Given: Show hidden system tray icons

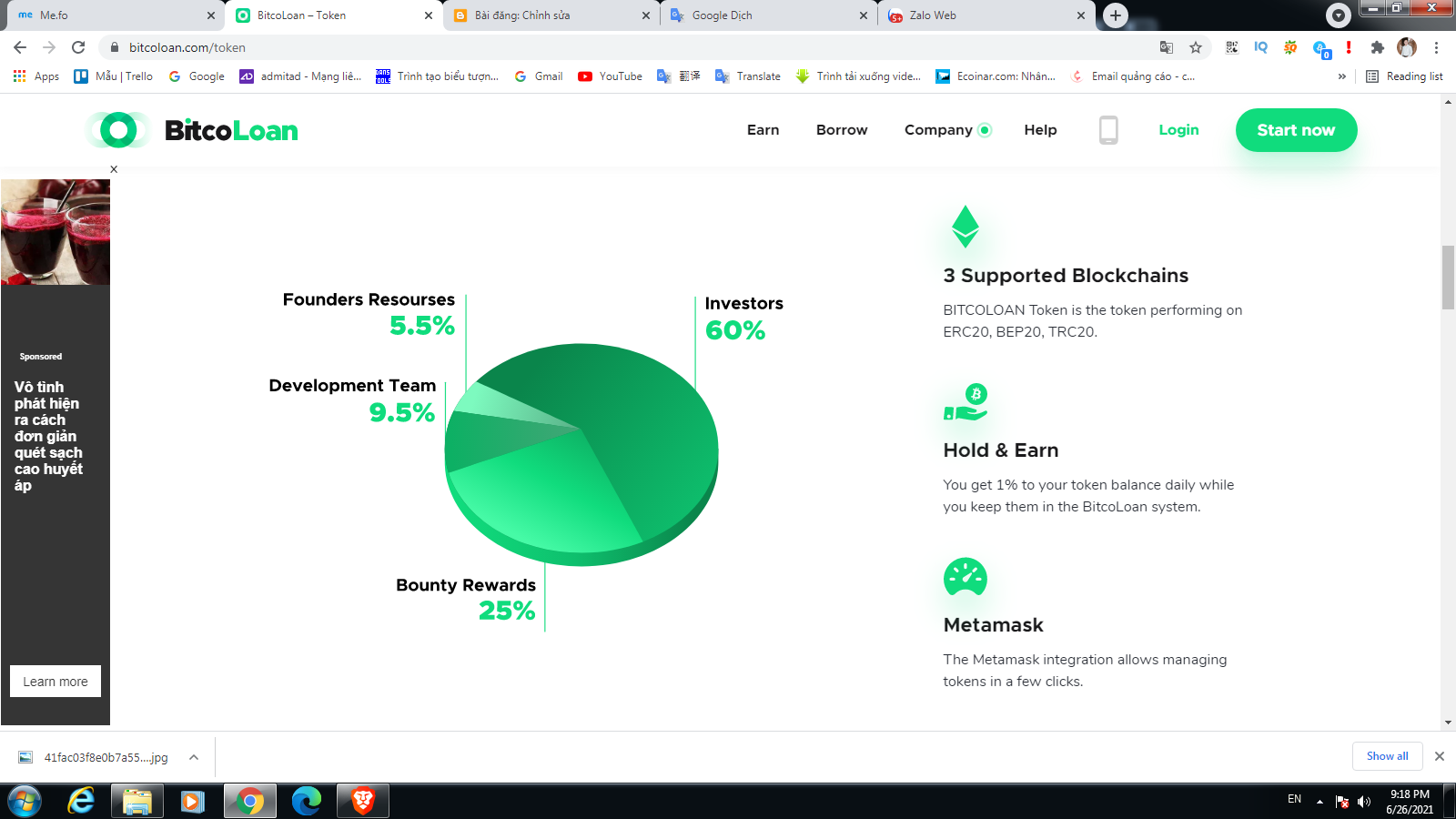Looking at the screenshot, I should tap(1319, 802).
